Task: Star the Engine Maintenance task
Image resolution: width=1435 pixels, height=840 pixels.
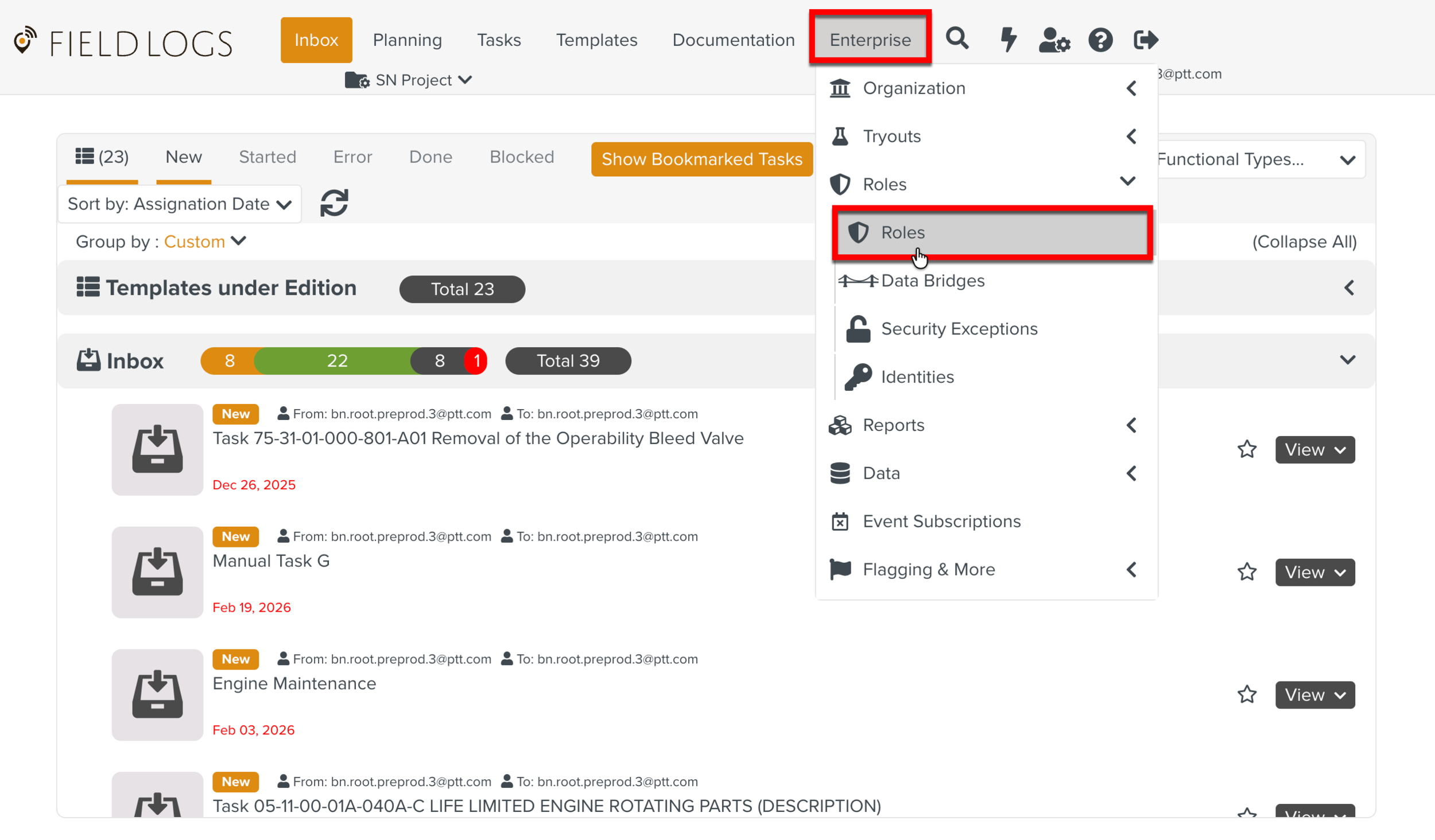Action: (1246, 695)
